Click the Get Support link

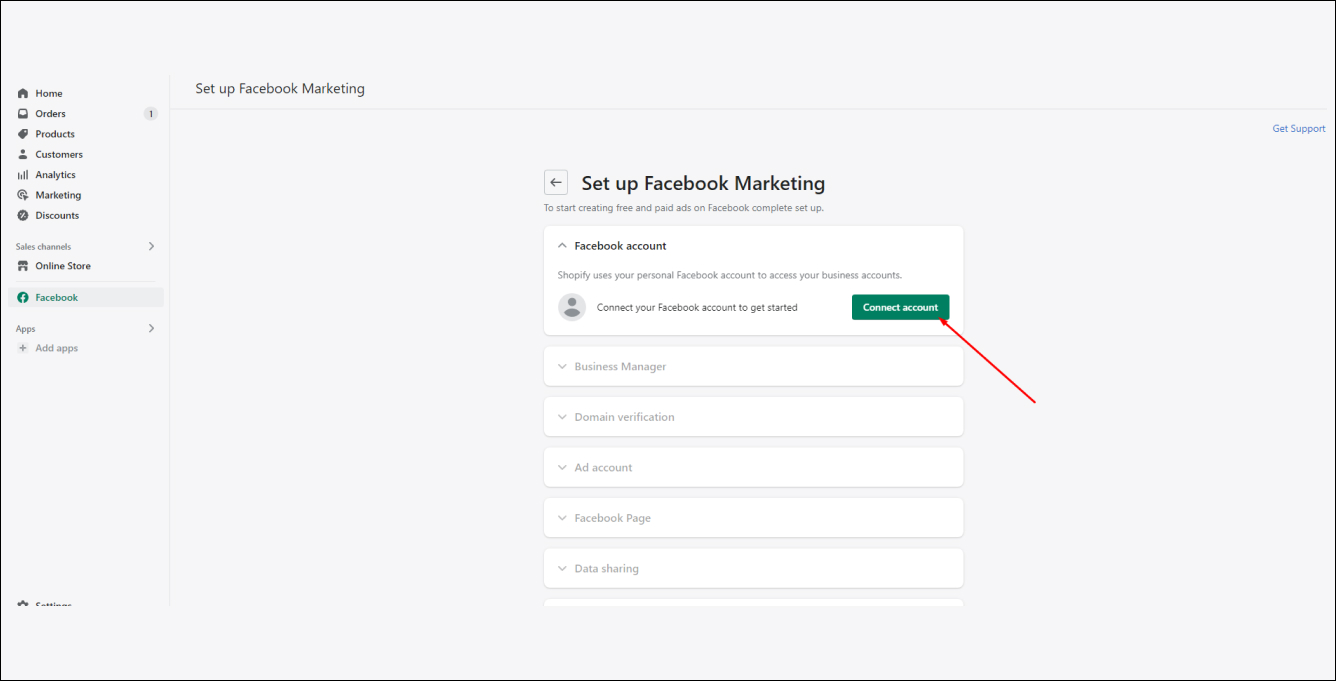tap(1298, 129)
